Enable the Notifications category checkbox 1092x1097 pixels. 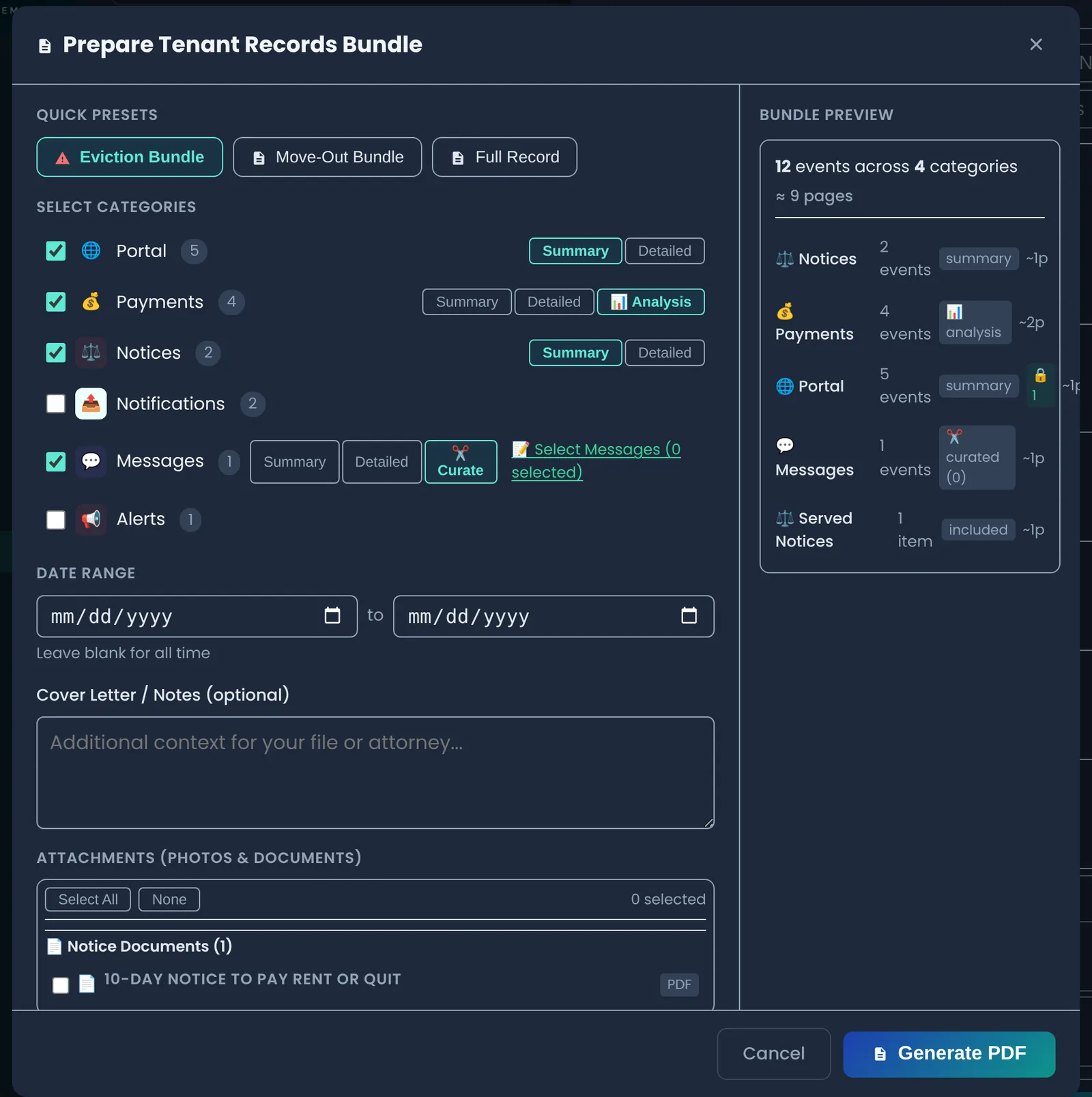tap(56, 404)
